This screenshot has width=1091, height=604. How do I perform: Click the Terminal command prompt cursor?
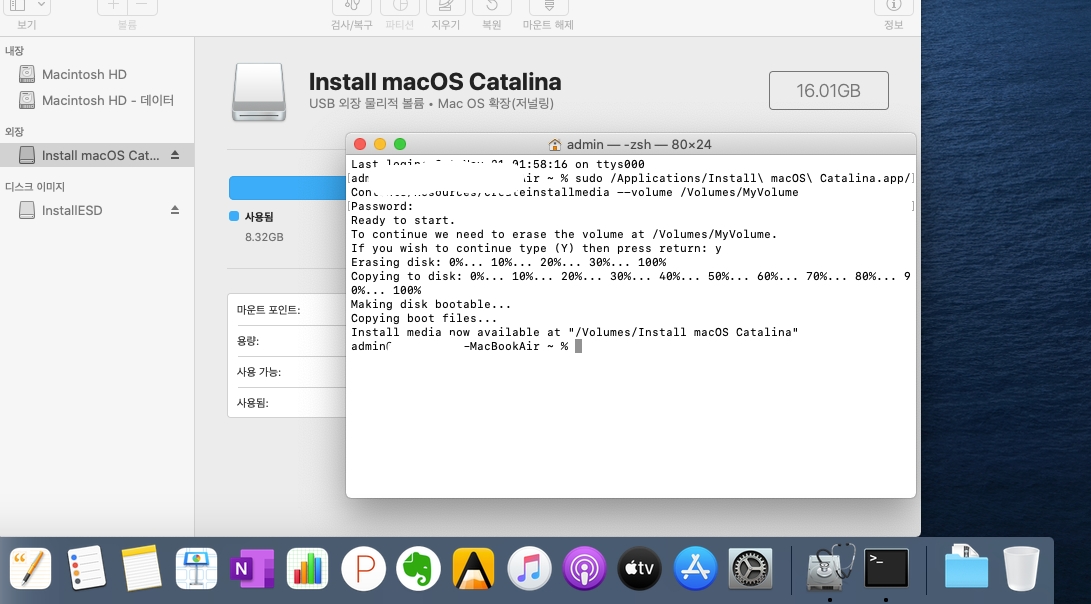(578, 346)
